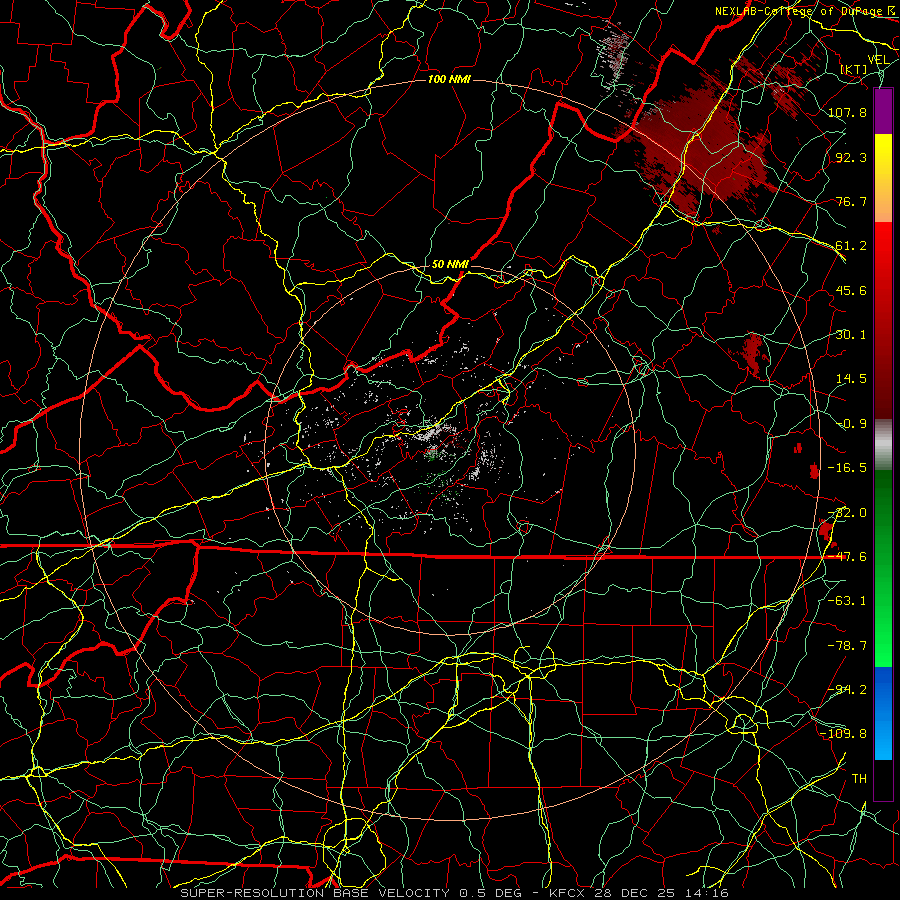Click the 107.8 velocity scale value

[x=847, y=112]
